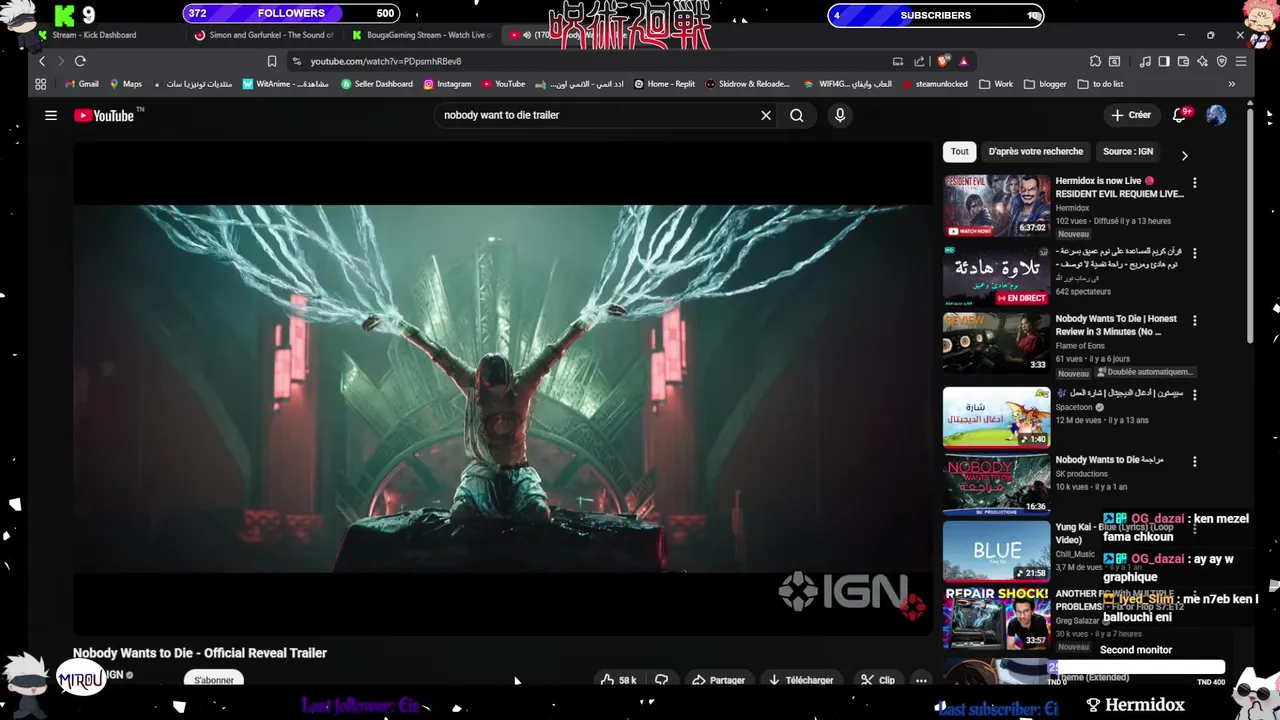Open Yung Kai Blue video thumbnail
1280x720 pixels.
coord(996,550)
